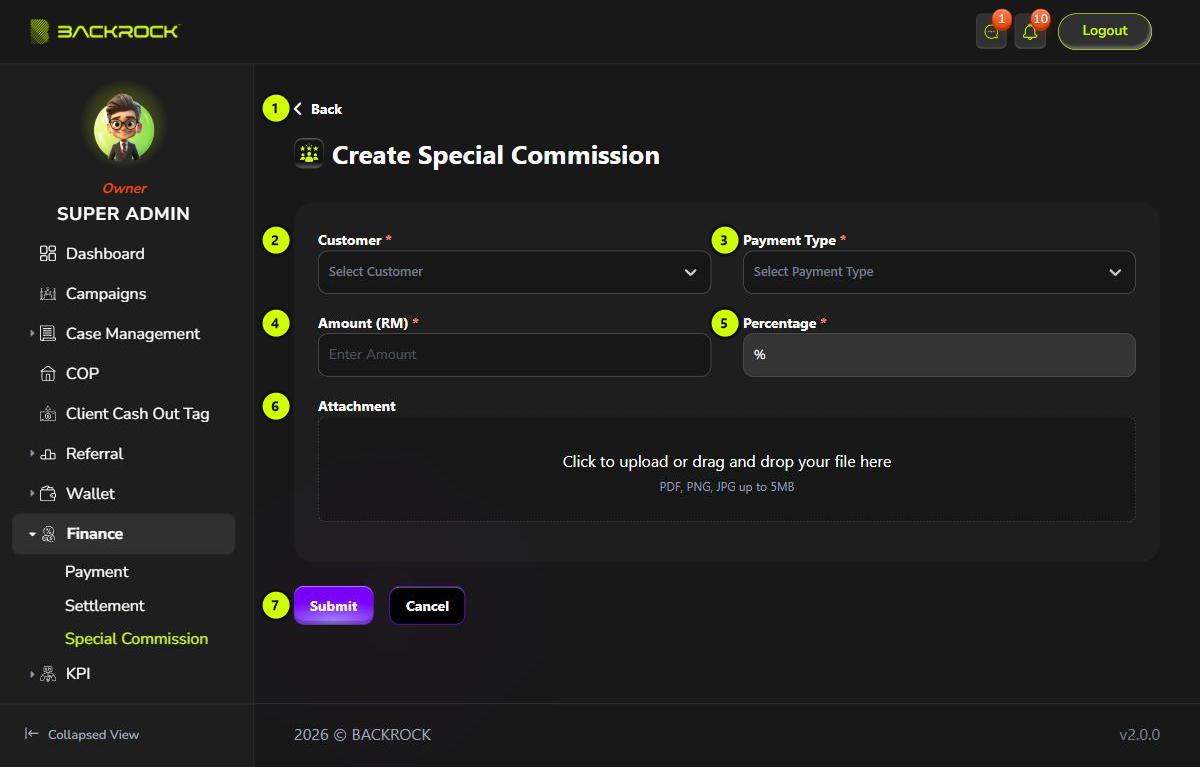
Task: Click the Percentage input field
Action: pyautogui.click(x=939, y=355)
